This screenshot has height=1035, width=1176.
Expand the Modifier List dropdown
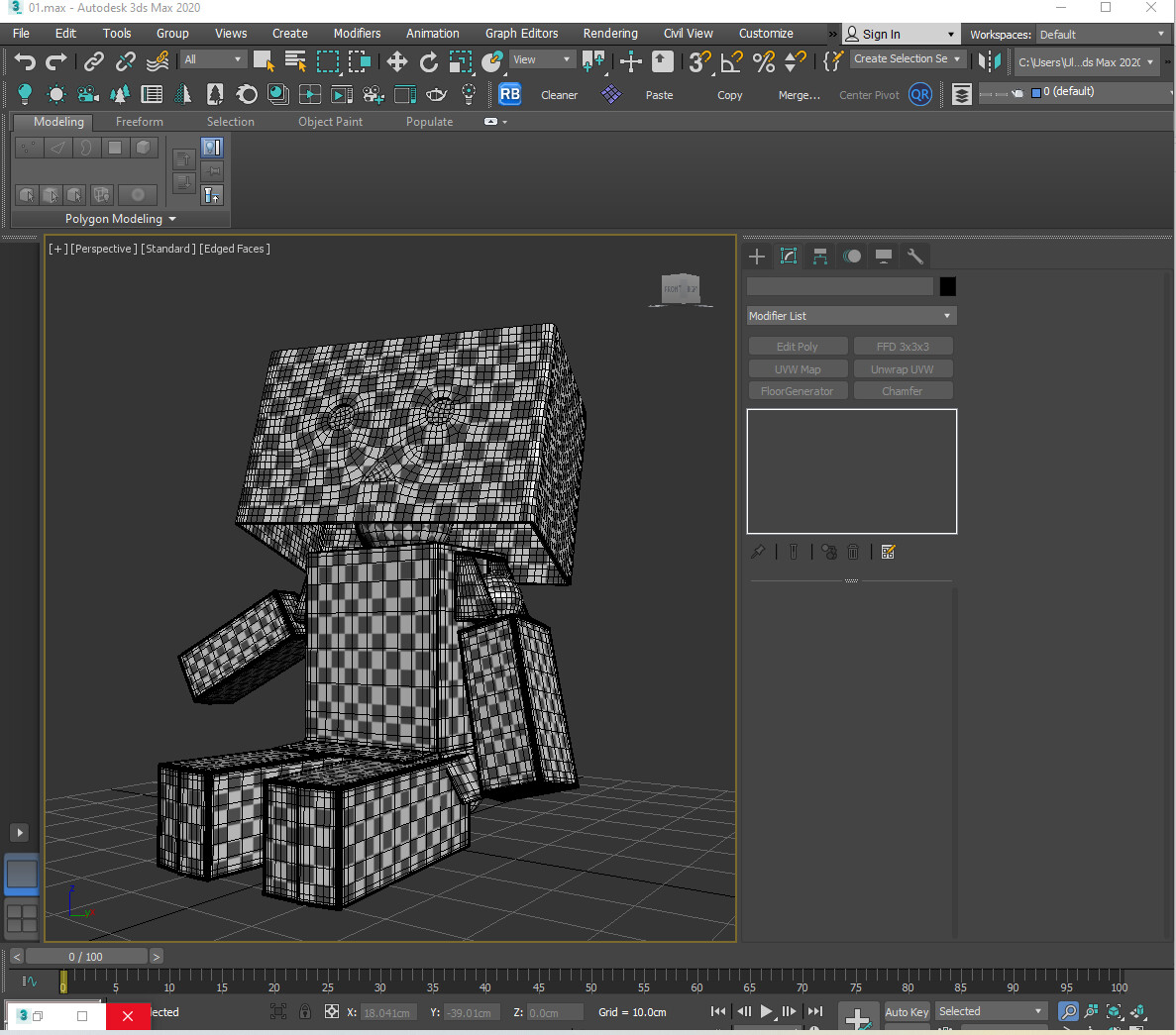851,316
